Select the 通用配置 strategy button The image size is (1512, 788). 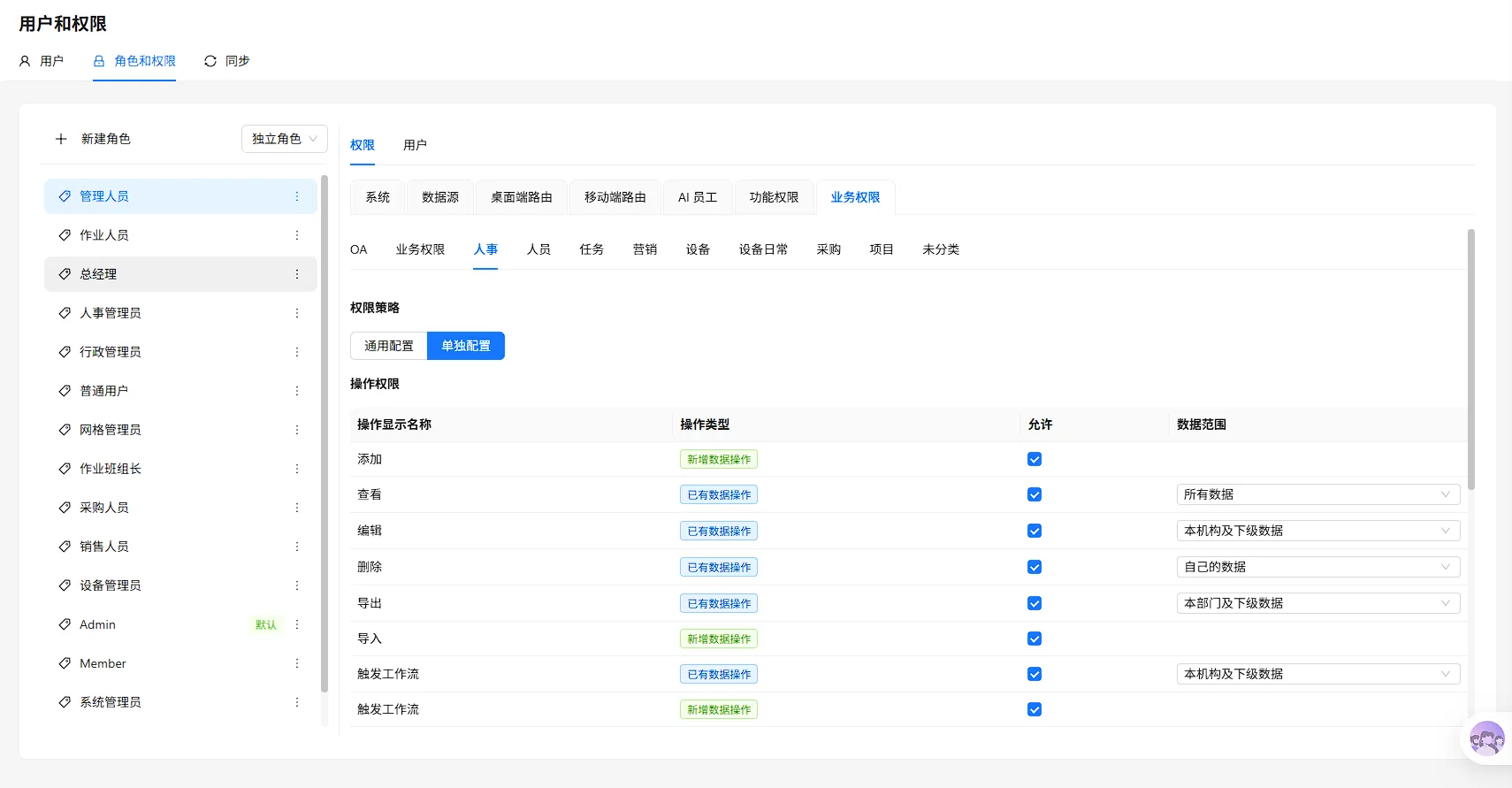[x=389, y=346]
